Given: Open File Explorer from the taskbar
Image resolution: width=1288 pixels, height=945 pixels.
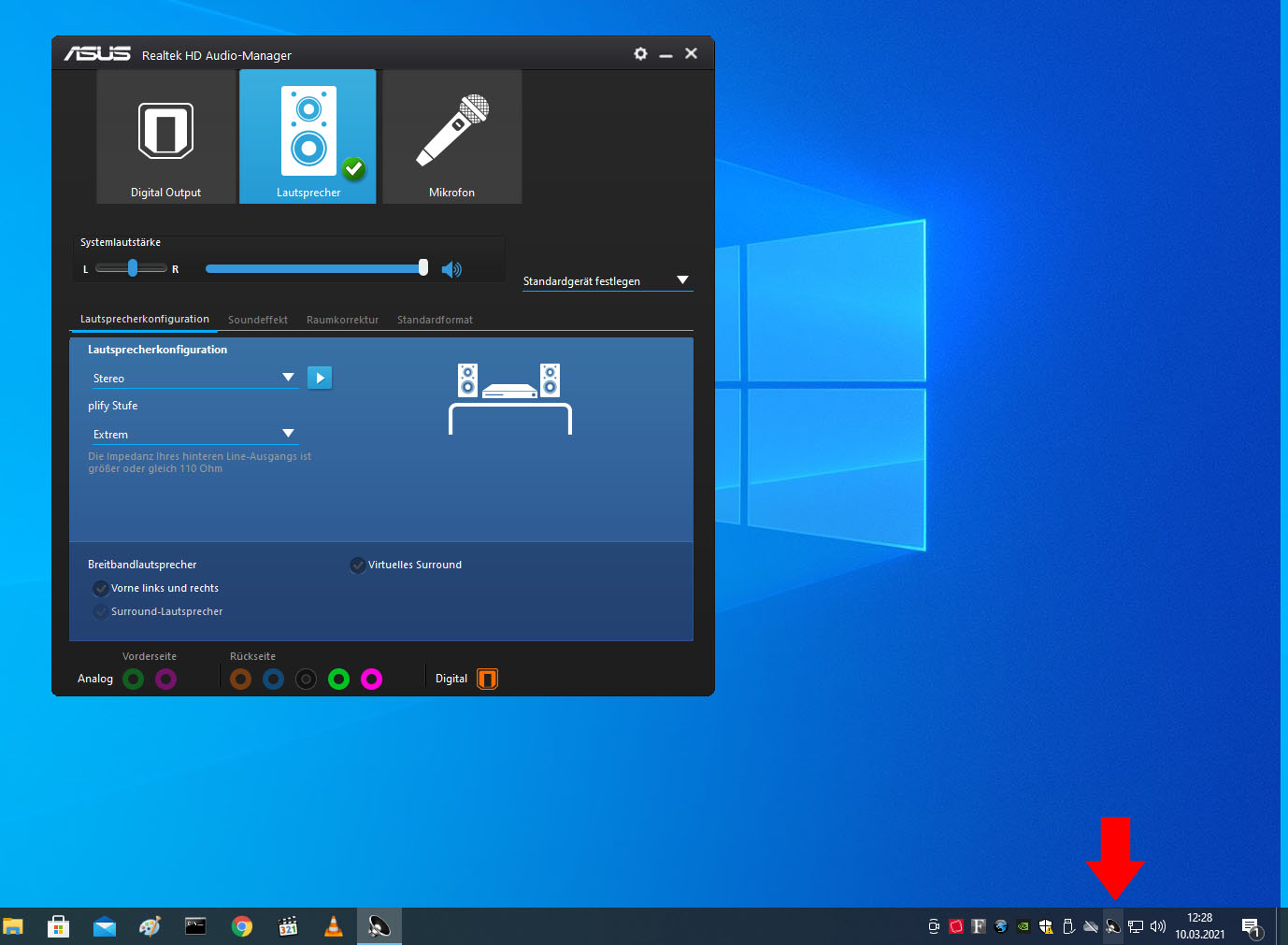Looking at the screenshot, I should pos(13,926).
